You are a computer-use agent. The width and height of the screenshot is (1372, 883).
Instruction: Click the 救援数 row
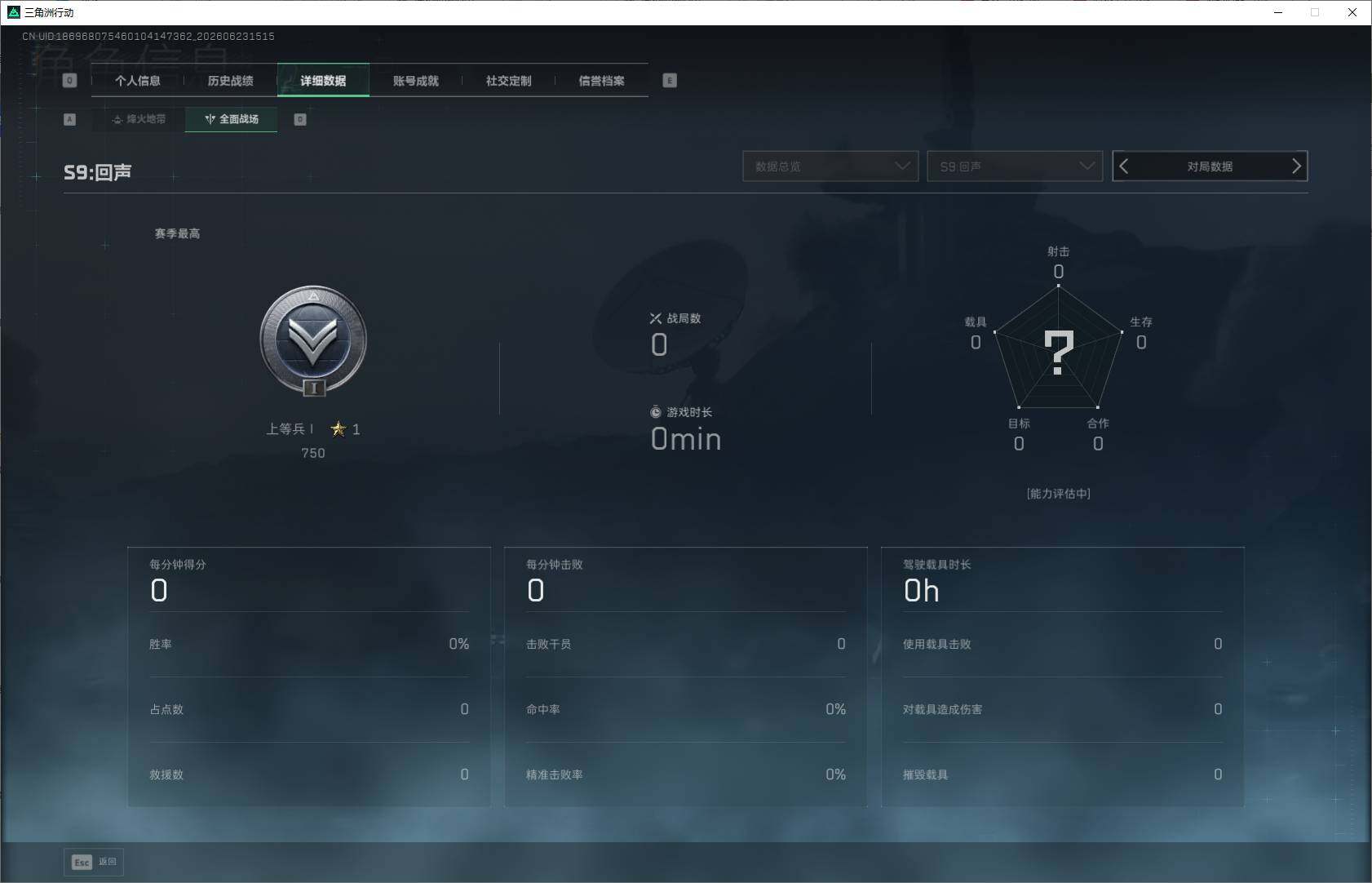coord(309,774)
